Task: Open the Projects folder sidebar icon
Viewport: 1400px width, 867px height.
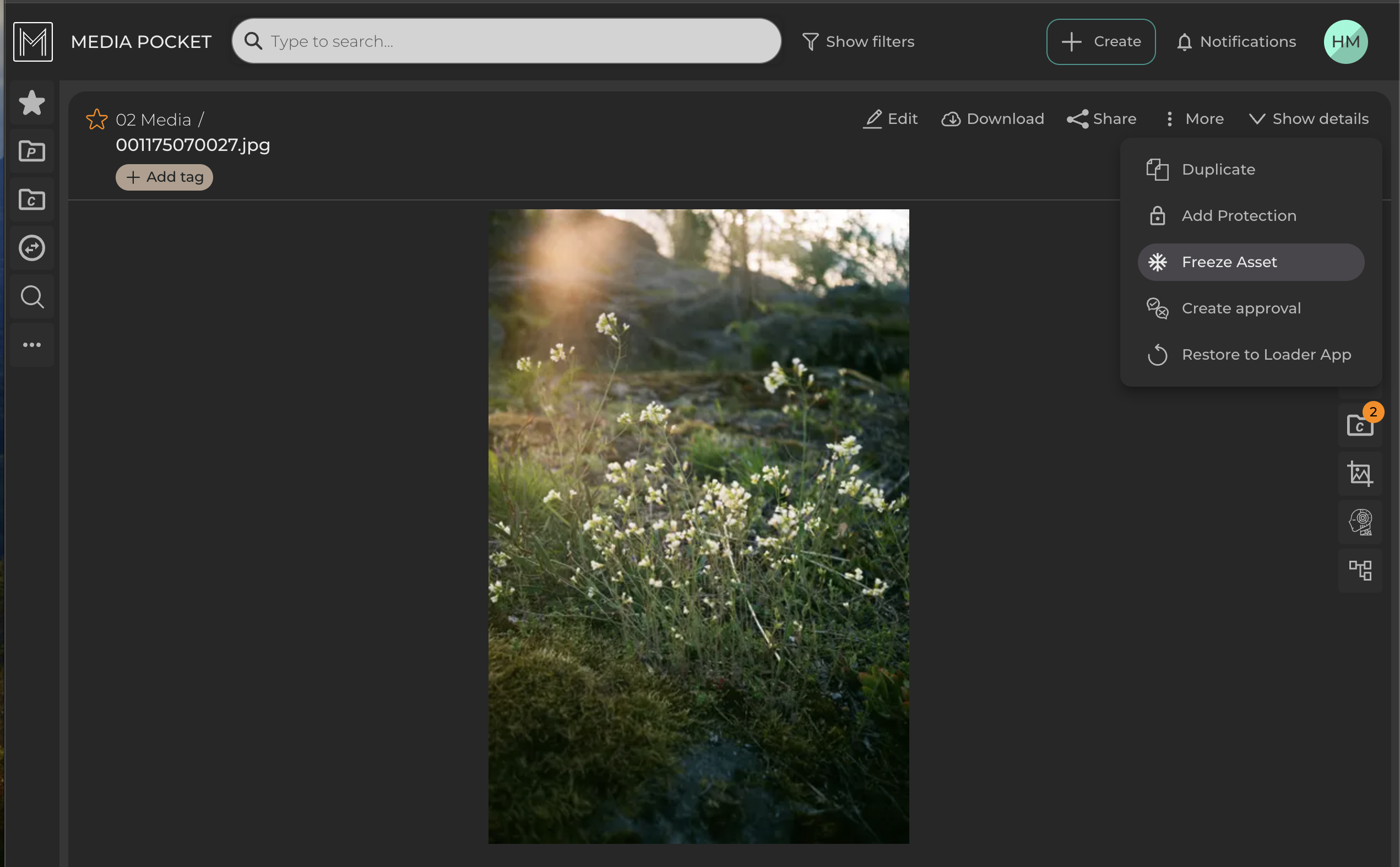Action: click(31, 151)
